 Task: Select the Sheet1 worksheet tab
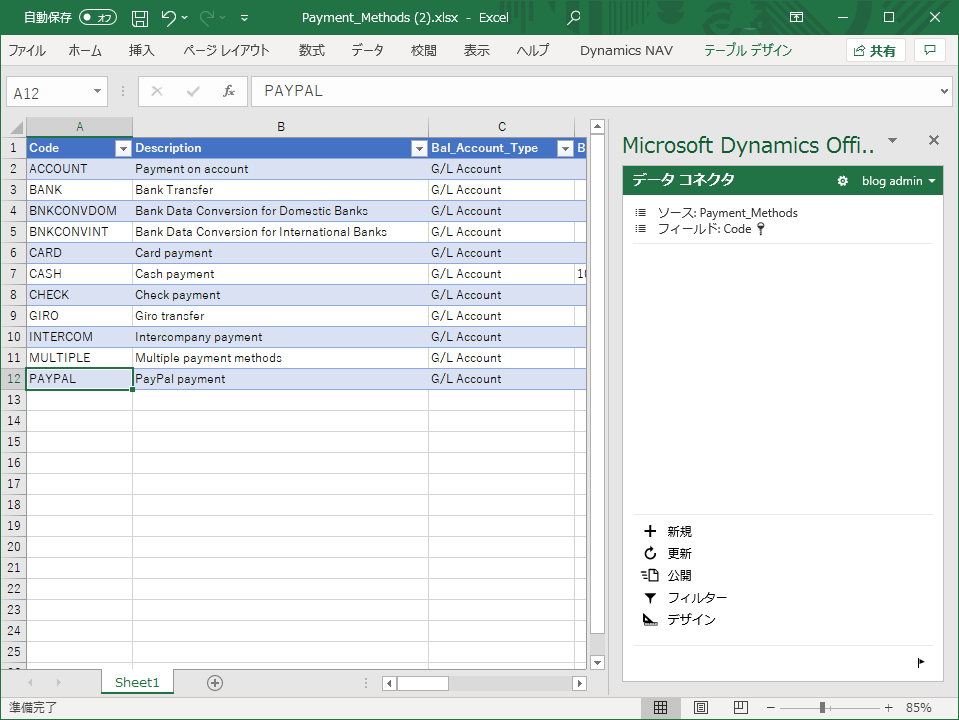point(137,682)
